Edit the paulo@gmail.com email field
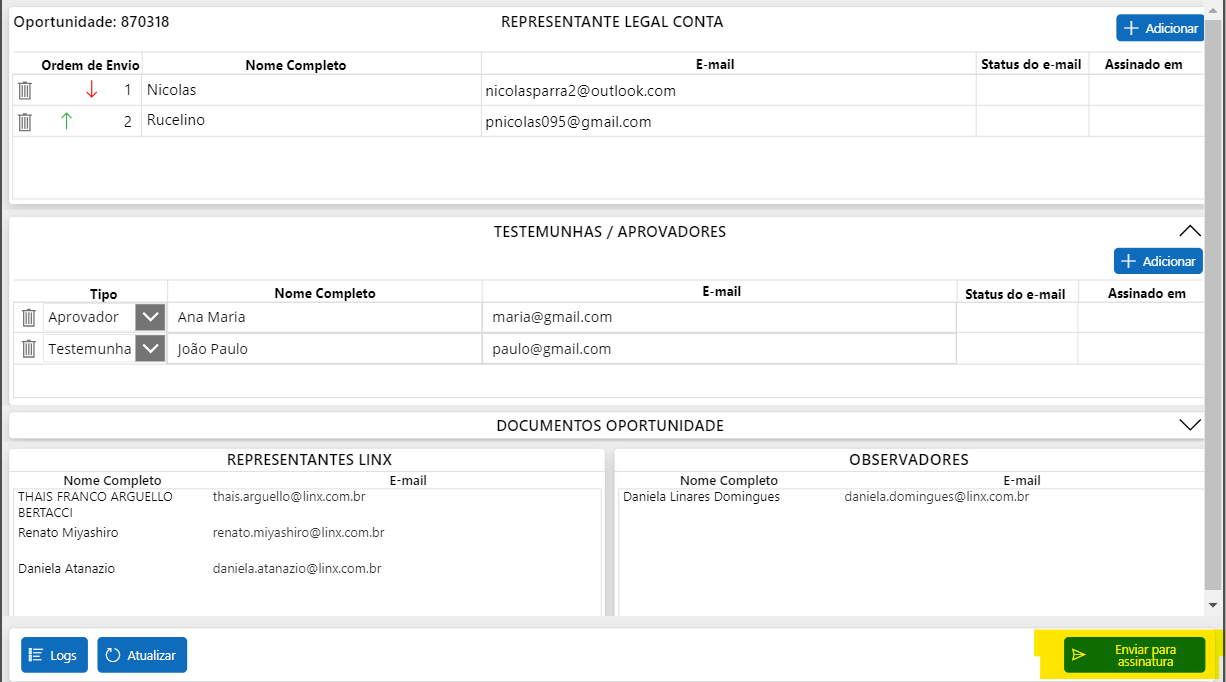The height and width of the screenshot is (682, 1226). point(719,349)
